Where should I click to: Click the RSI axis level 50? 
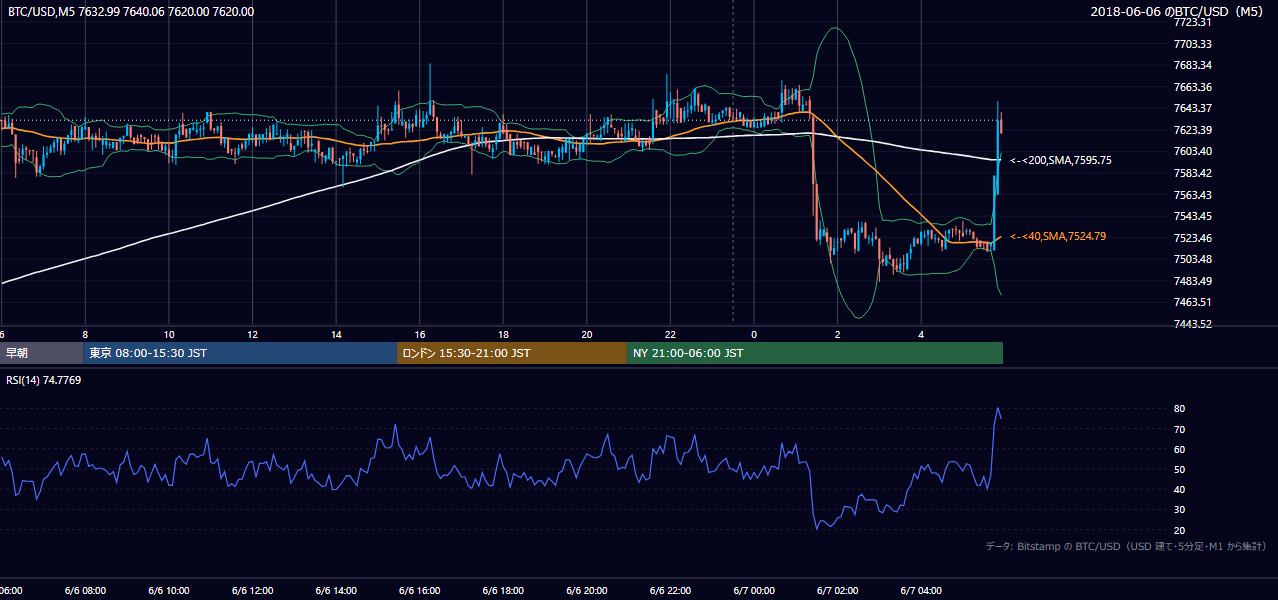[x=1180, y=469]
